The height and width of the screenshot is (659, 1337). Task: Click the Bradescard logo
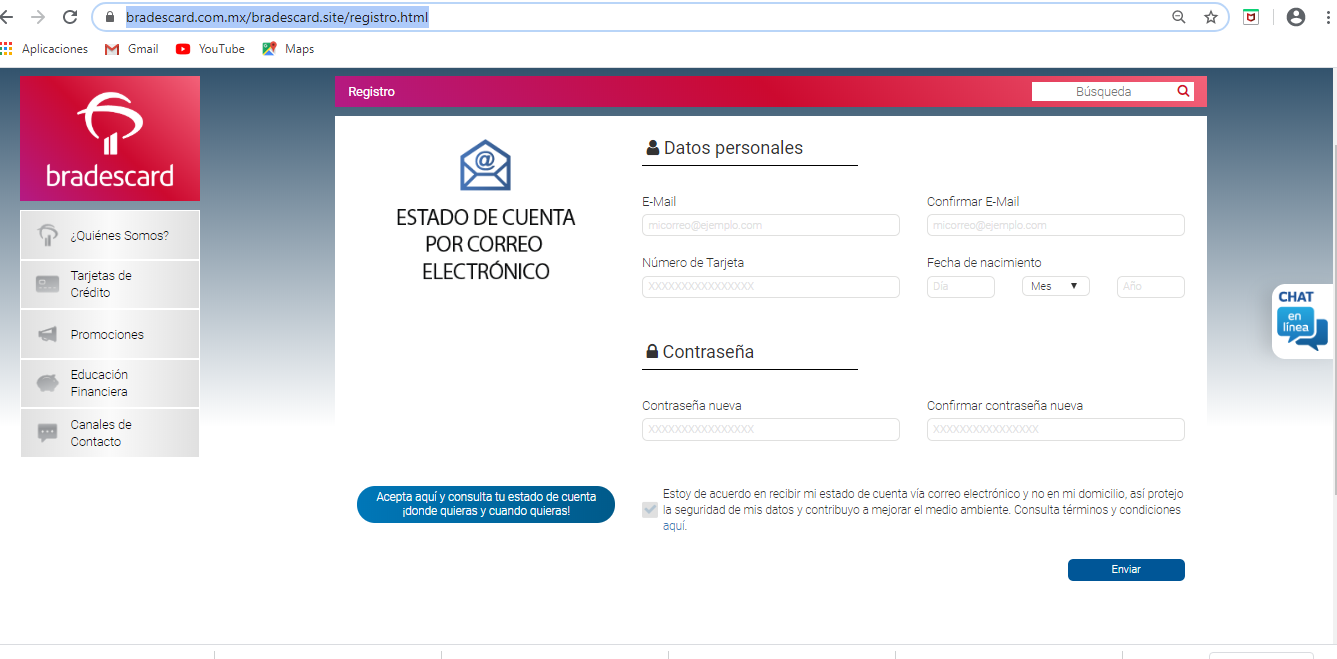pos(109,138)
